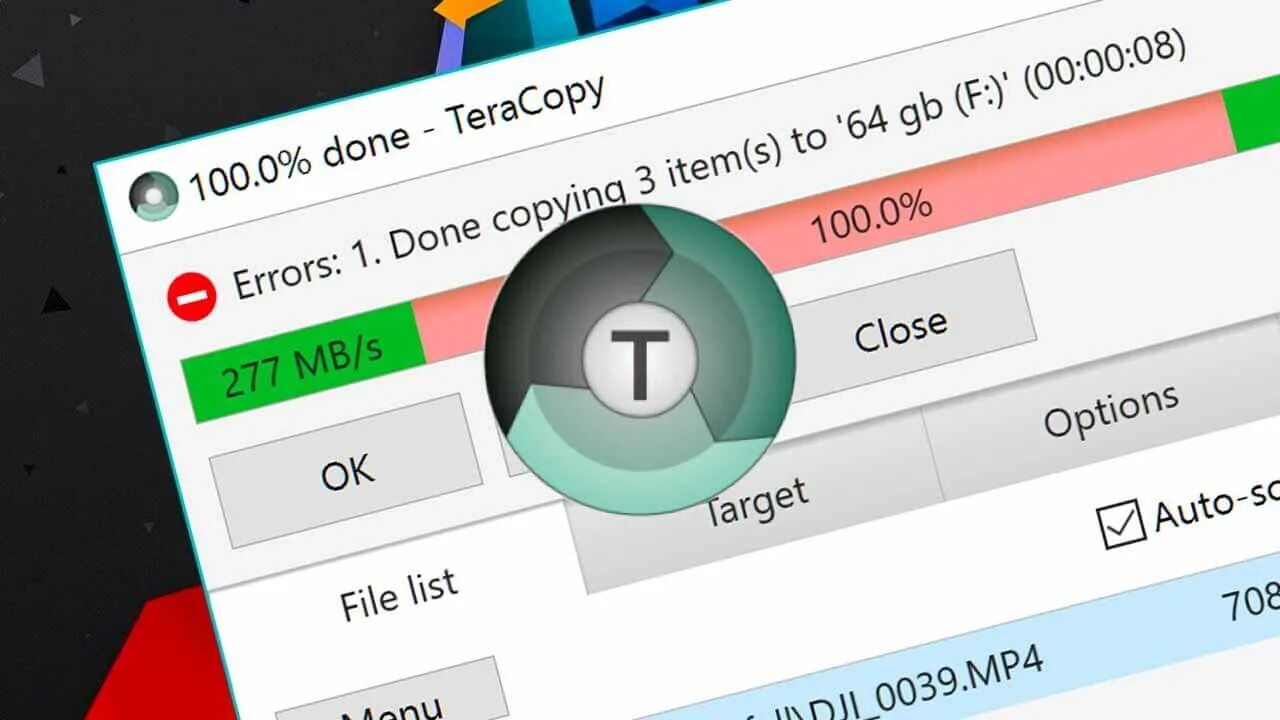Click the red error stop icon
Image resolution: width=1280 pixels, height=720 pixels.
[192, 297]
